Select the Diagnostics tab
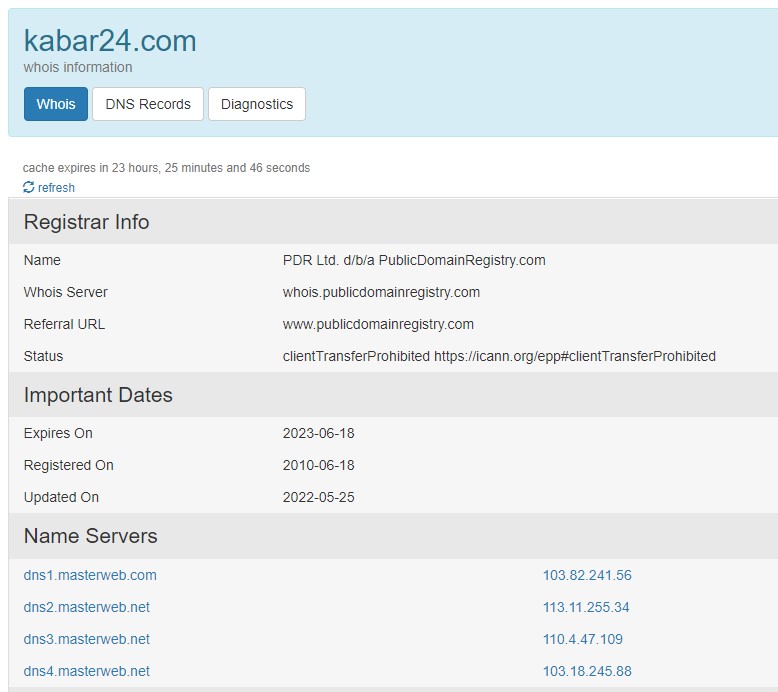Image resolution: width=778 pixels, height=692 pixels. pyautogui.click(x=257, y=104)
